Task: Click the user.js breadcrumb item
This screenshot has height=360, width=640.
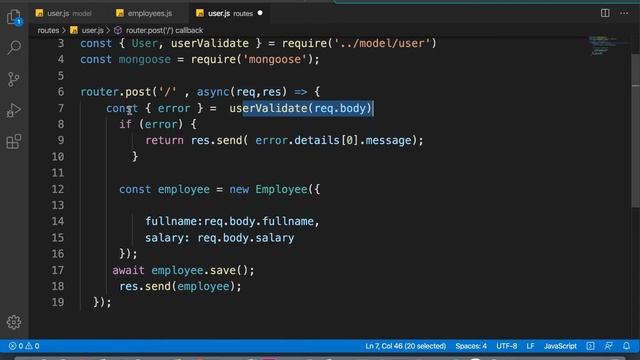Action: coord(87,30)
